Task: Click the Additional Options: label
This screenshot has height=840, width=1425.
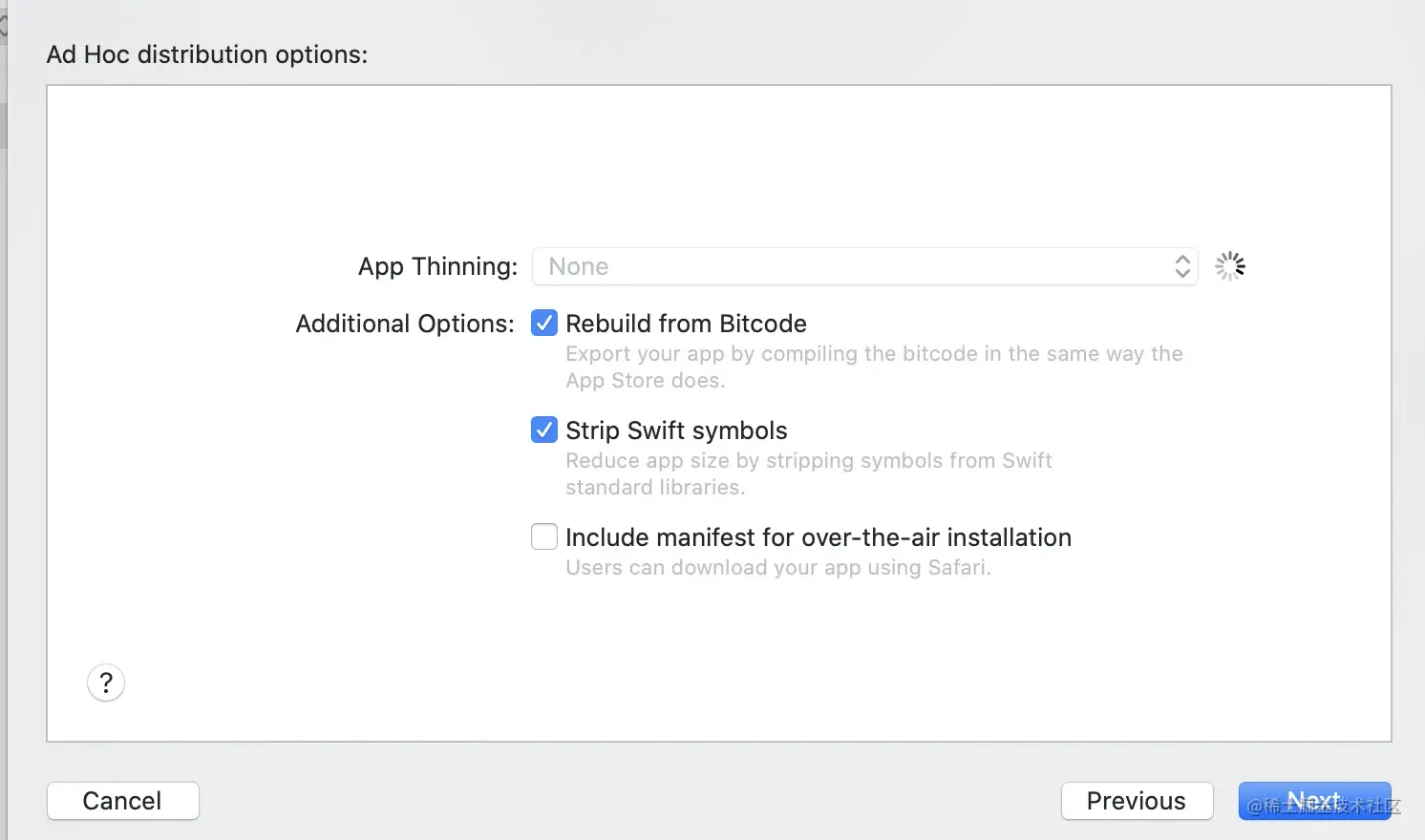Action: click(405, 324)
